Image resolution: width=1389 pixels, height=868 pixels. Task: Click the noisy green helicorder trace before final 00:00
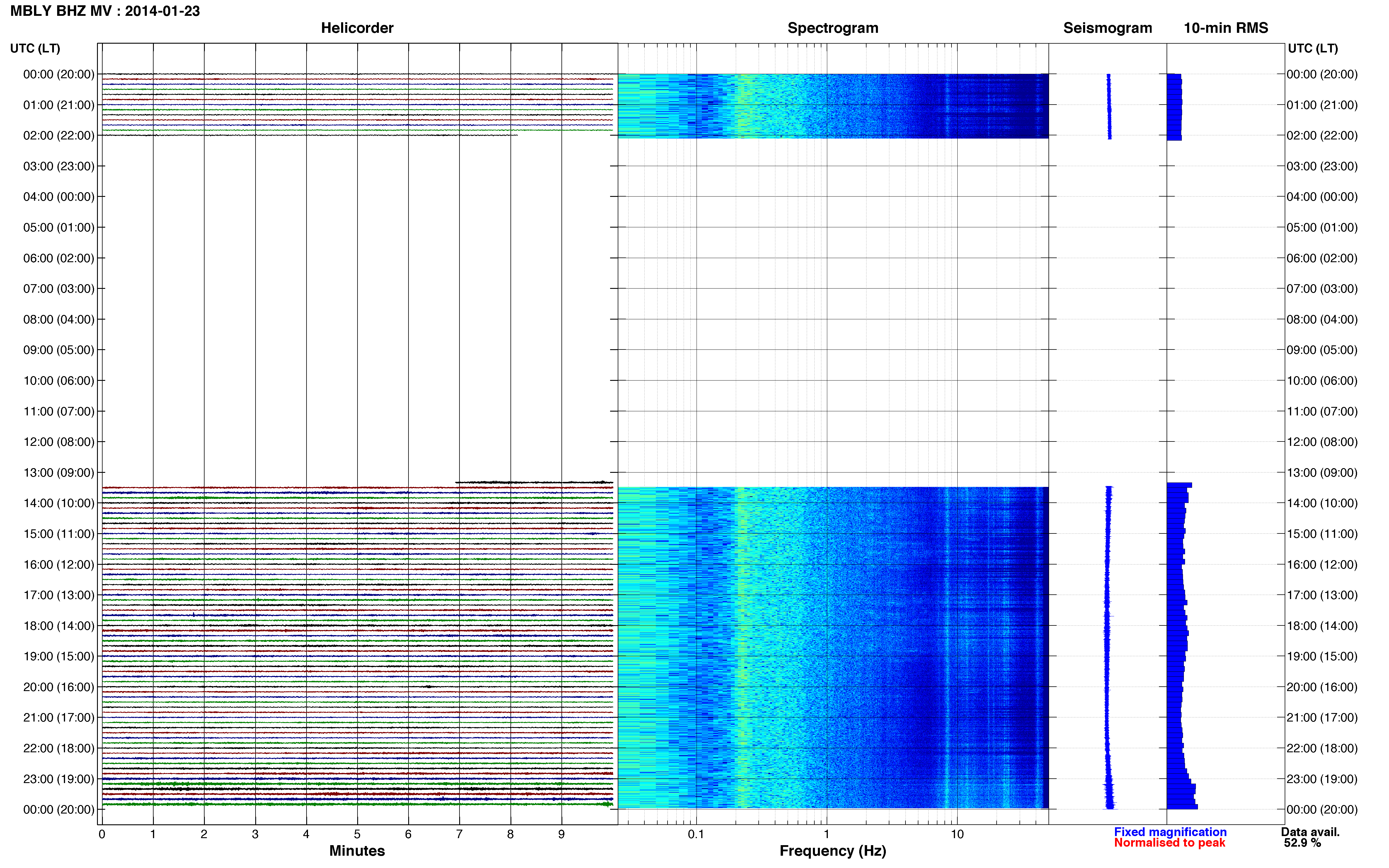pyautogui.click(x=357, y=804)
